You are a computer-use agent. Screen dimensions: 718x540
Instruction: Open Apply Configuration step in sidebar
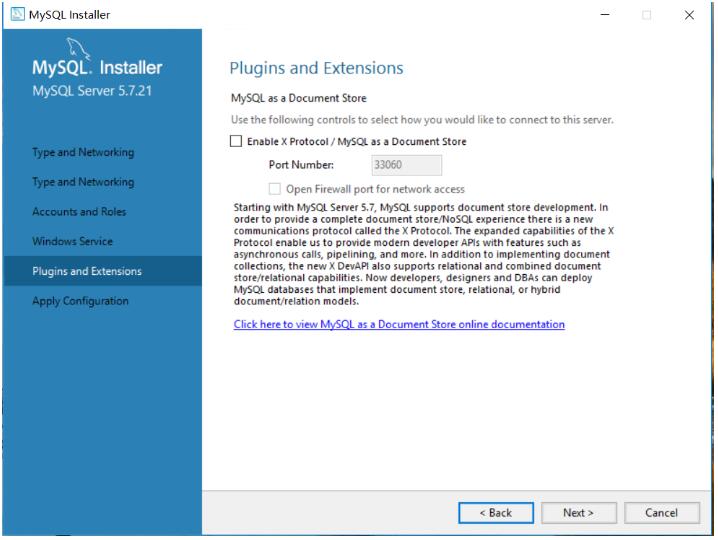tap(81, 301)
